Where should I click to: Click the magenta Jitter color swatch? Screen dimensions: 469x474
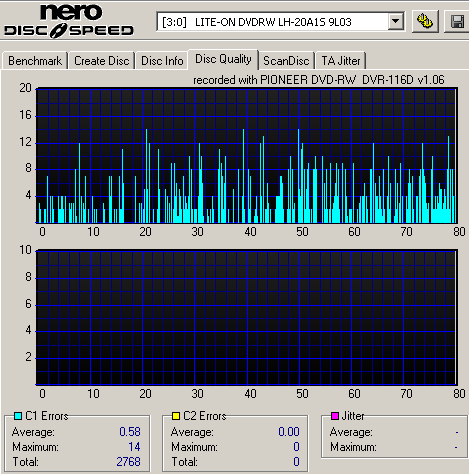335,416
